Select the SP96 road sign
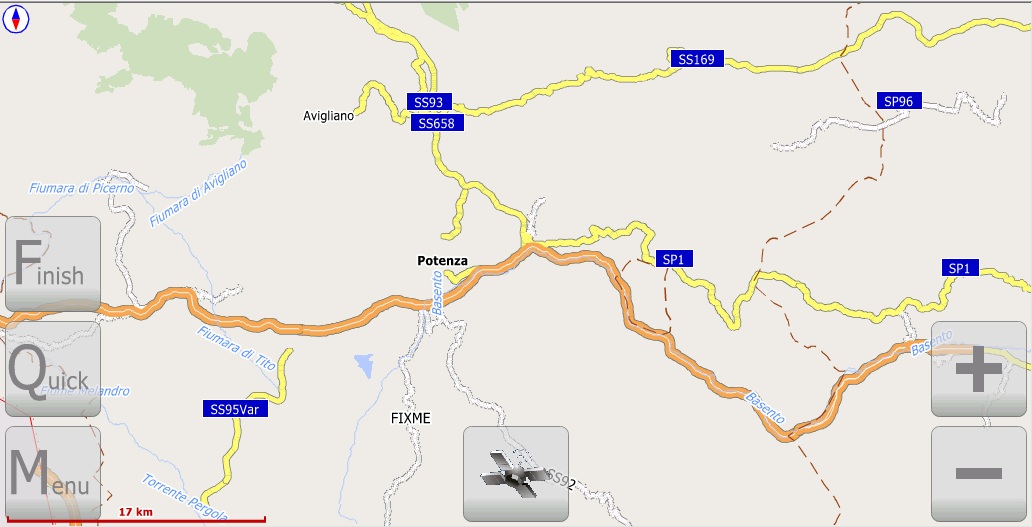 point(899,101)
